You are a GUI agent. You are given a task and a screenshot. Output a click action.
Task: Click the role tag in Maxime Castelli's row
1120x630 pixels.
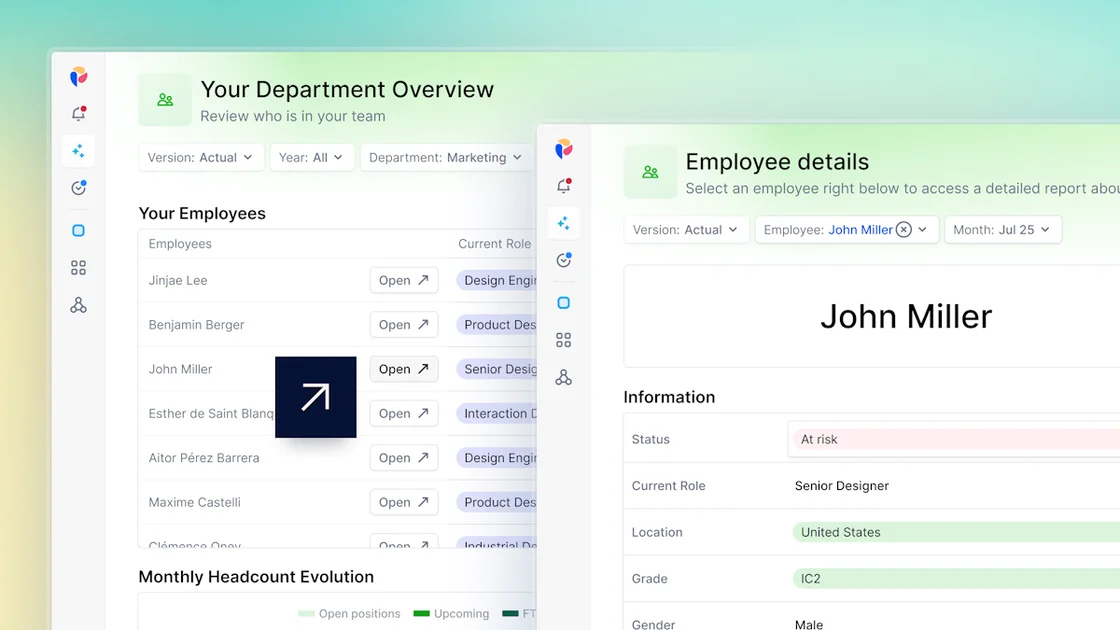click(x=497, y=501)
